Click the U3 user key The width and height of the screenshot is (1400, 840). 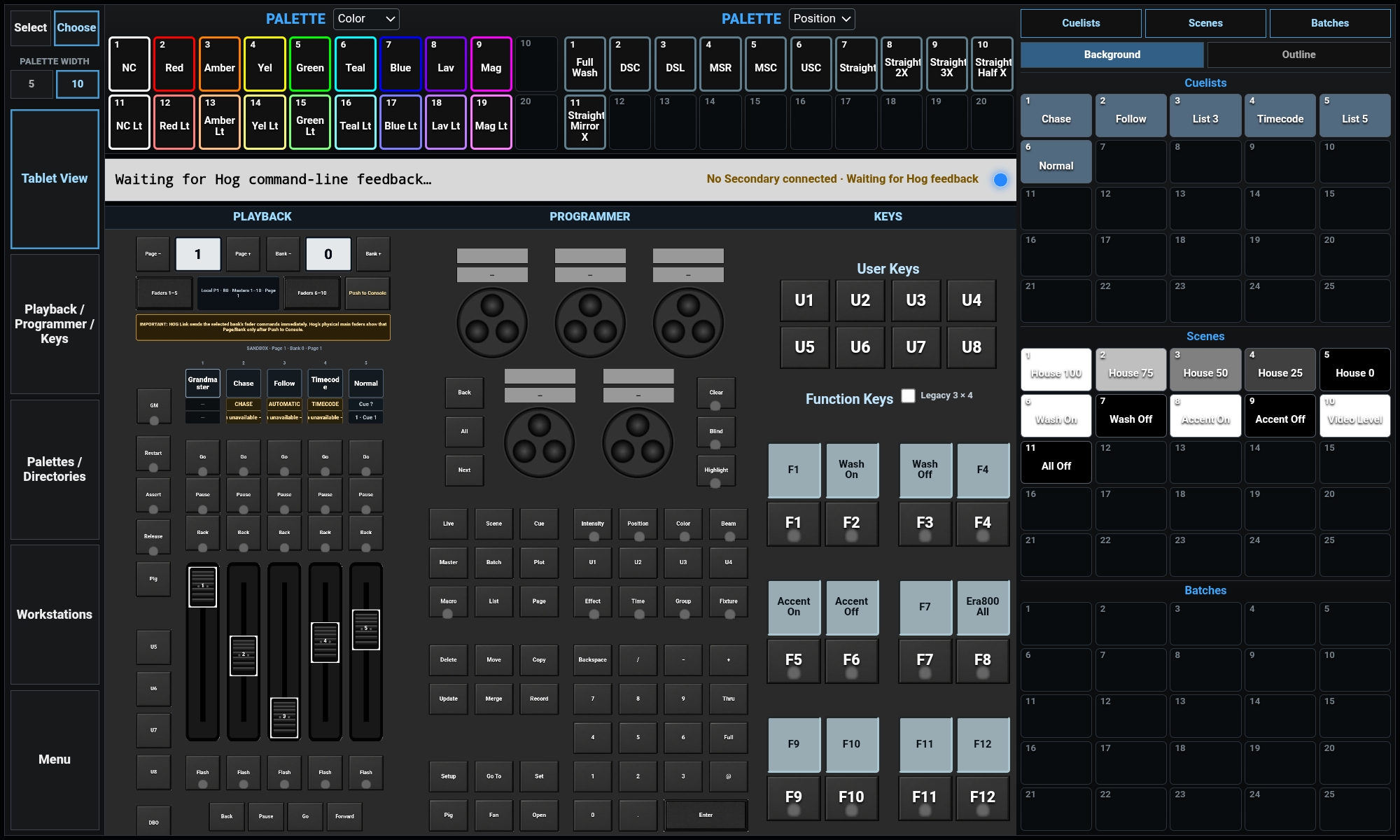pos(916,301)
